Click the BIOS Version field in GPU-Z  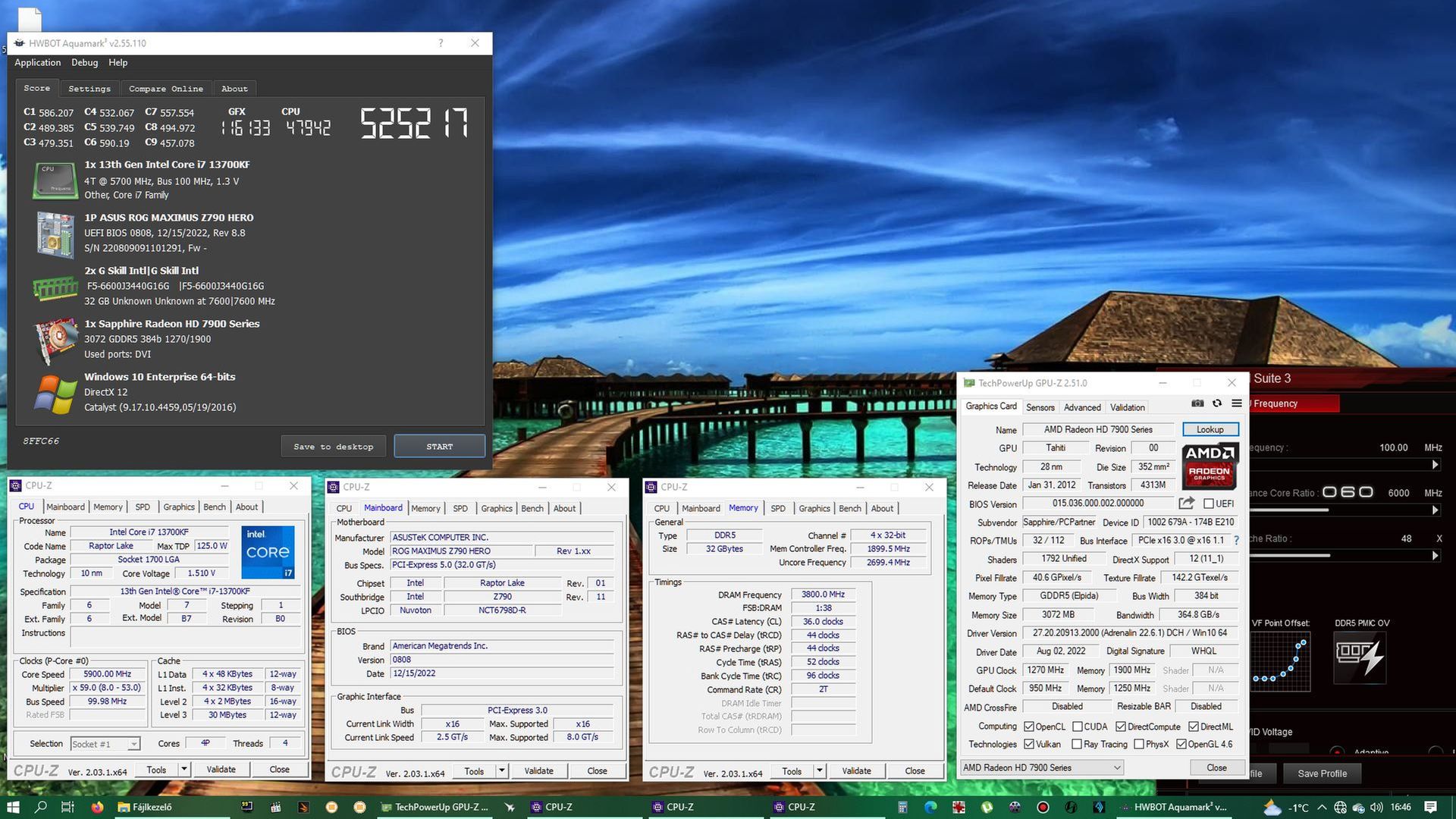pyautogui.click(x=1098, y=504)
